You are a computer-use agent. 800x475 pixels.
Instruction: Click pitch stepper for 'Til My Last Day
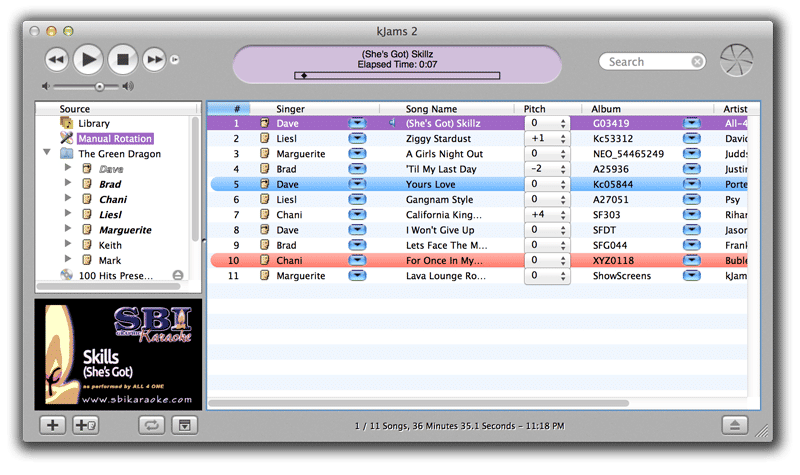pos(563,169)
